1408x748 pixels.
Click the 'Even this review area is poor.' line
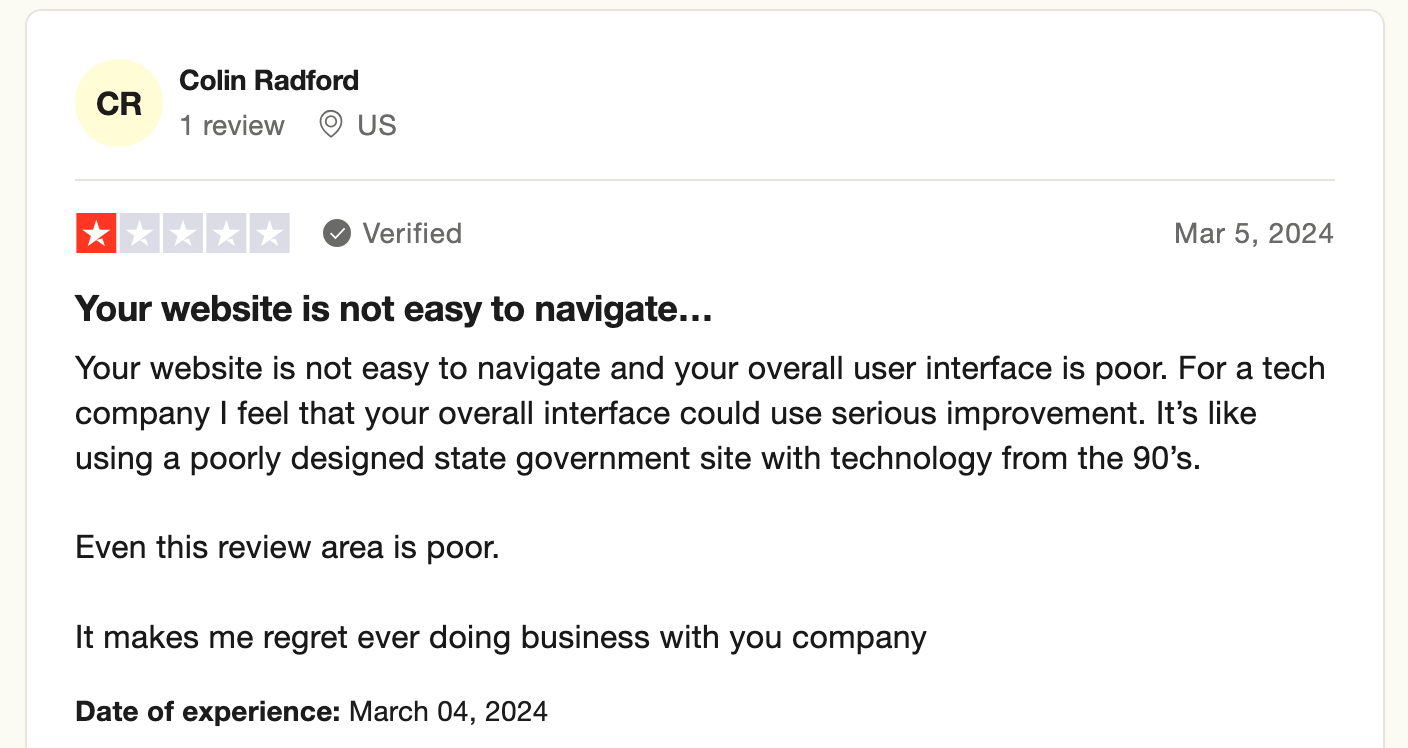point(287,547)
